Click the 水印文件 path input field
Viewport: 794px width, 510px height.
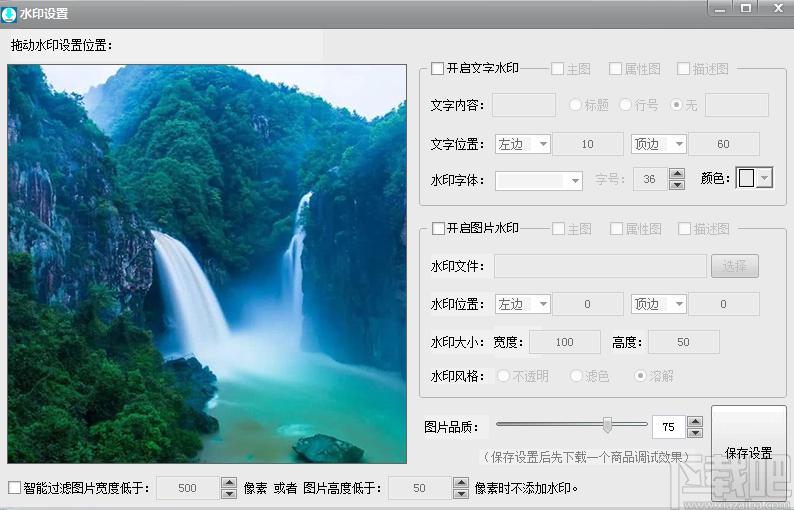click(600, 266)
